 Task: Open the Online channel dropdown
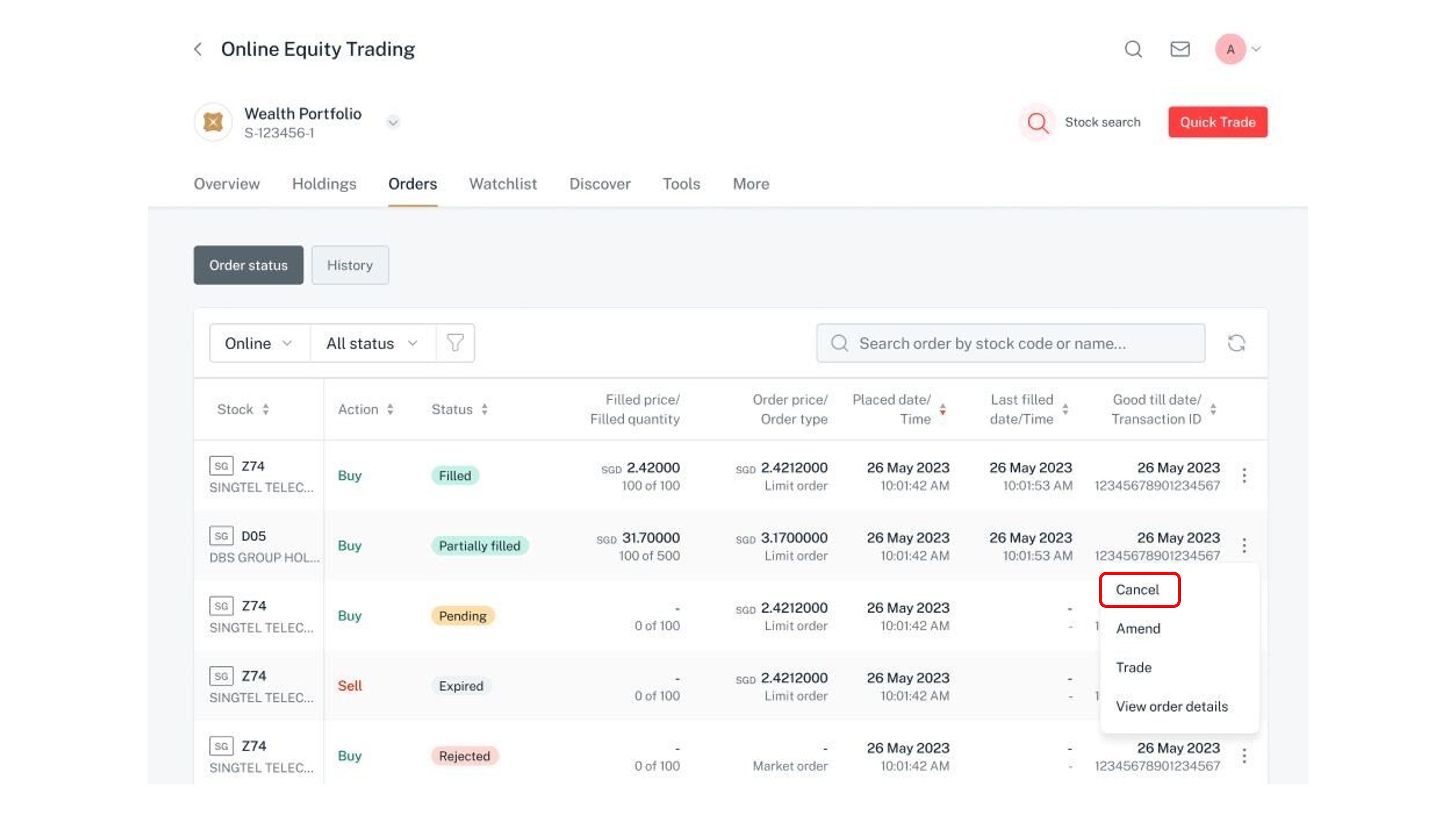point(259,343)
